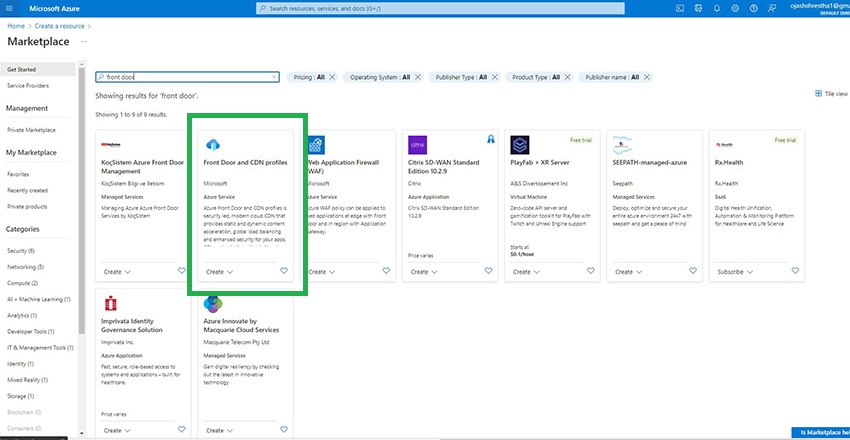Select Service Providers in sidebar
This screenshot has width=850, height=440.
[28, 86]
